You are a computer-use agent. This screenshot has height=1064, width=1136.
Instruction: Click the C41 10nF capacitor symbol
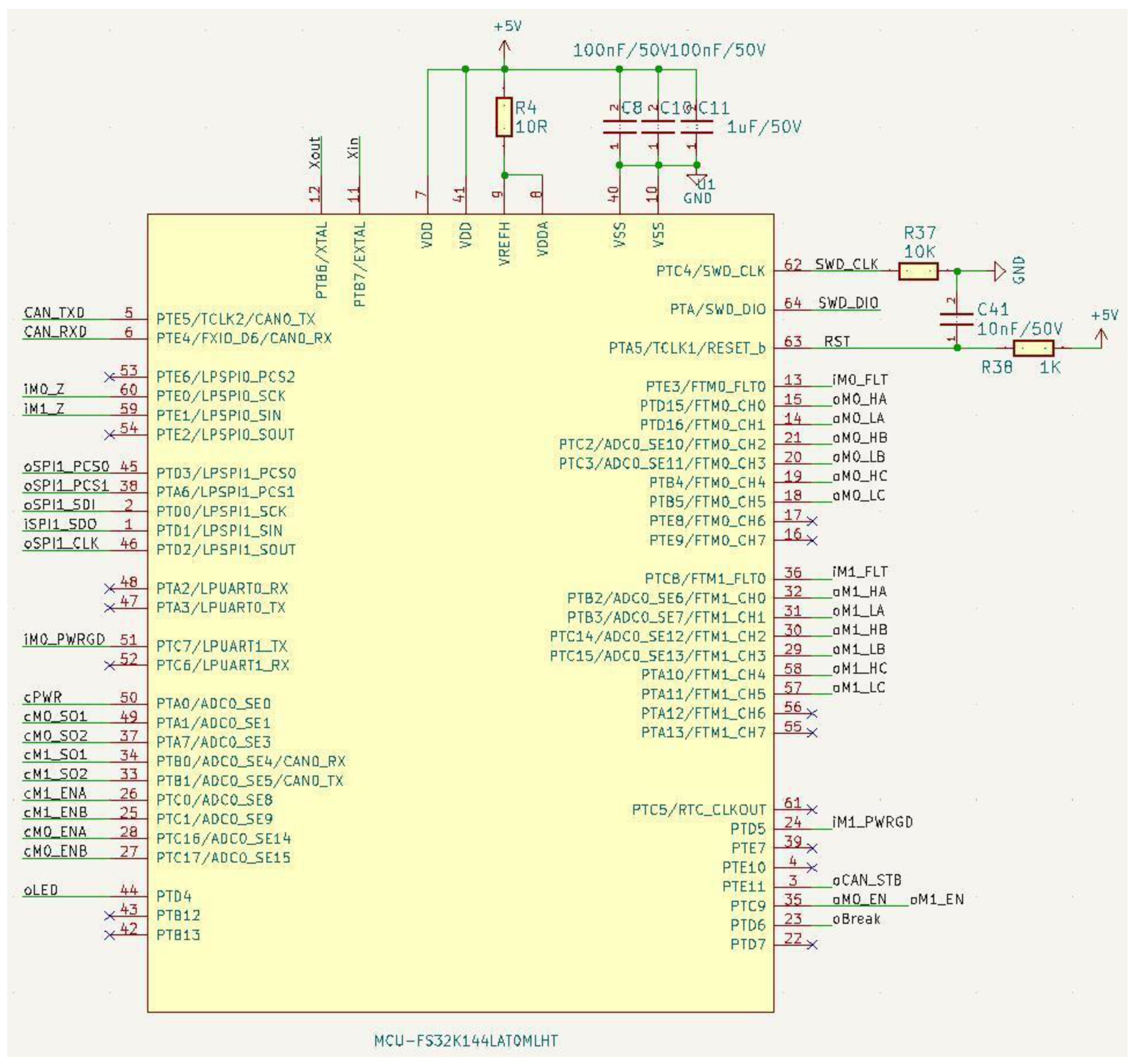tap(957, 318)
